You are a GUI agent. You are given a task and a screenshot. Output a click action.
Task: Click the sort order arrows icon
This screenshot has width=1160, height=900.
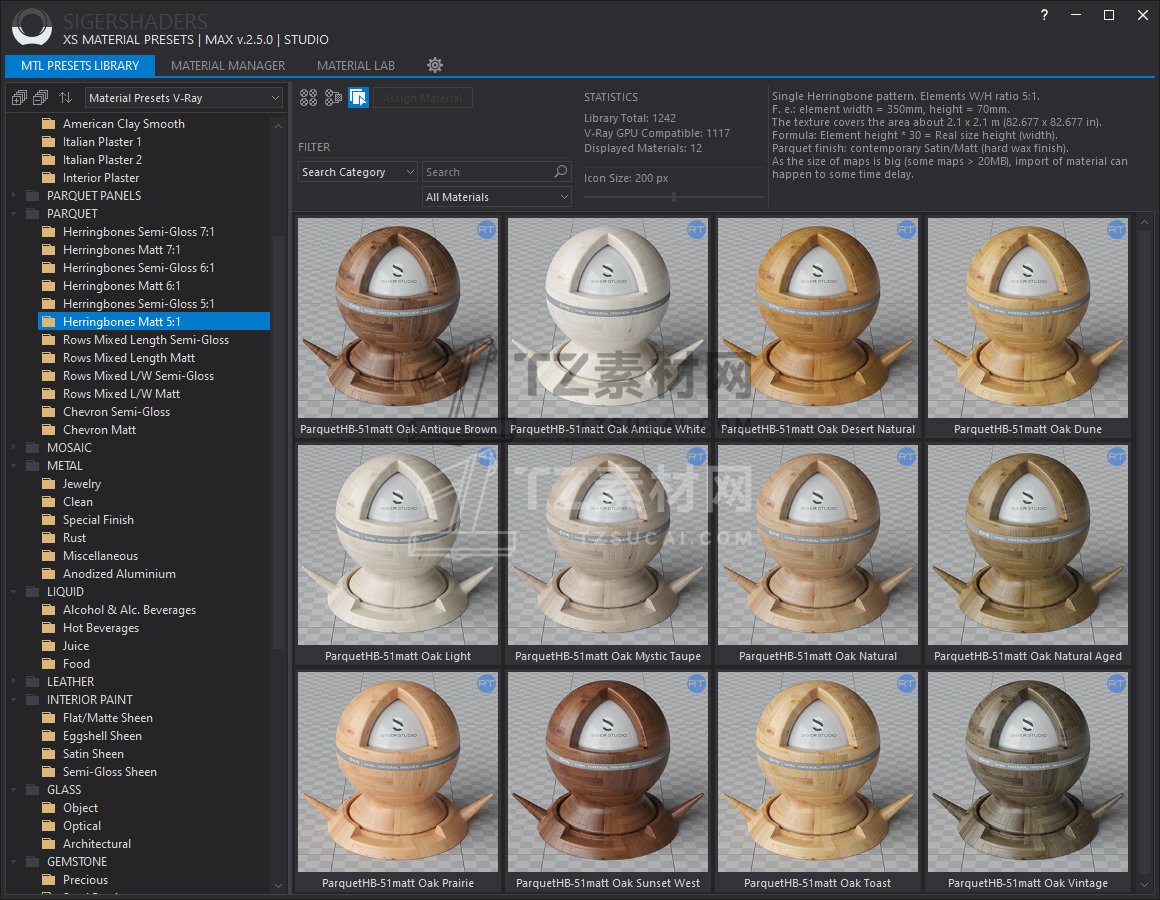click(x=66, y=98)
